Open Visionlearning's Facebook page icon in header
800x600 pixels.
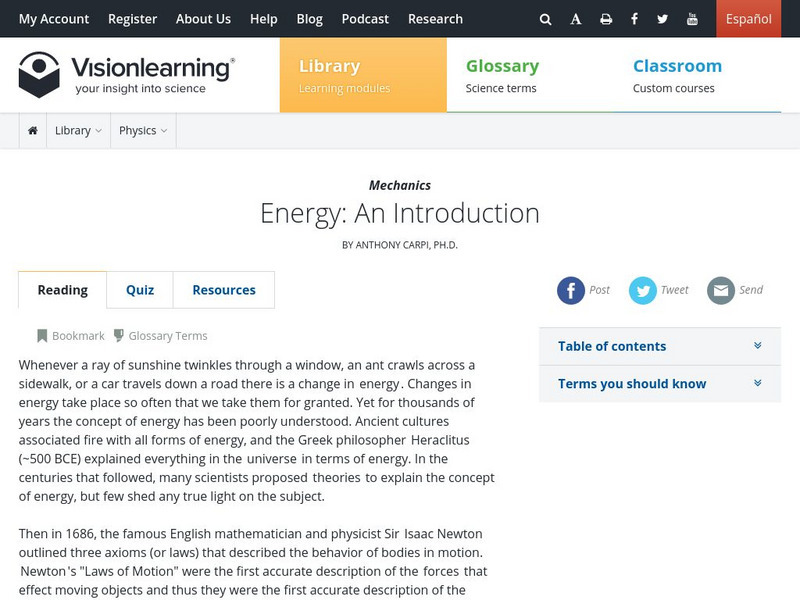point(635,19)
